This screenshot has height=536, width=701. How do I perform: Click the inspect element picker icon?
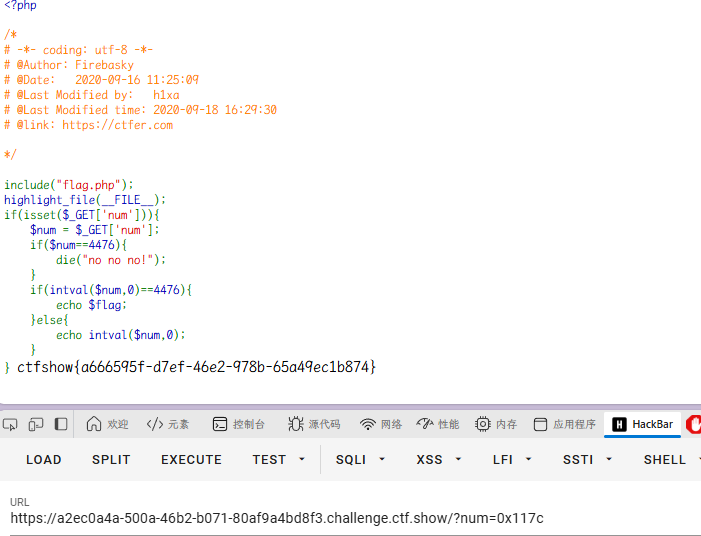(10, 424)
